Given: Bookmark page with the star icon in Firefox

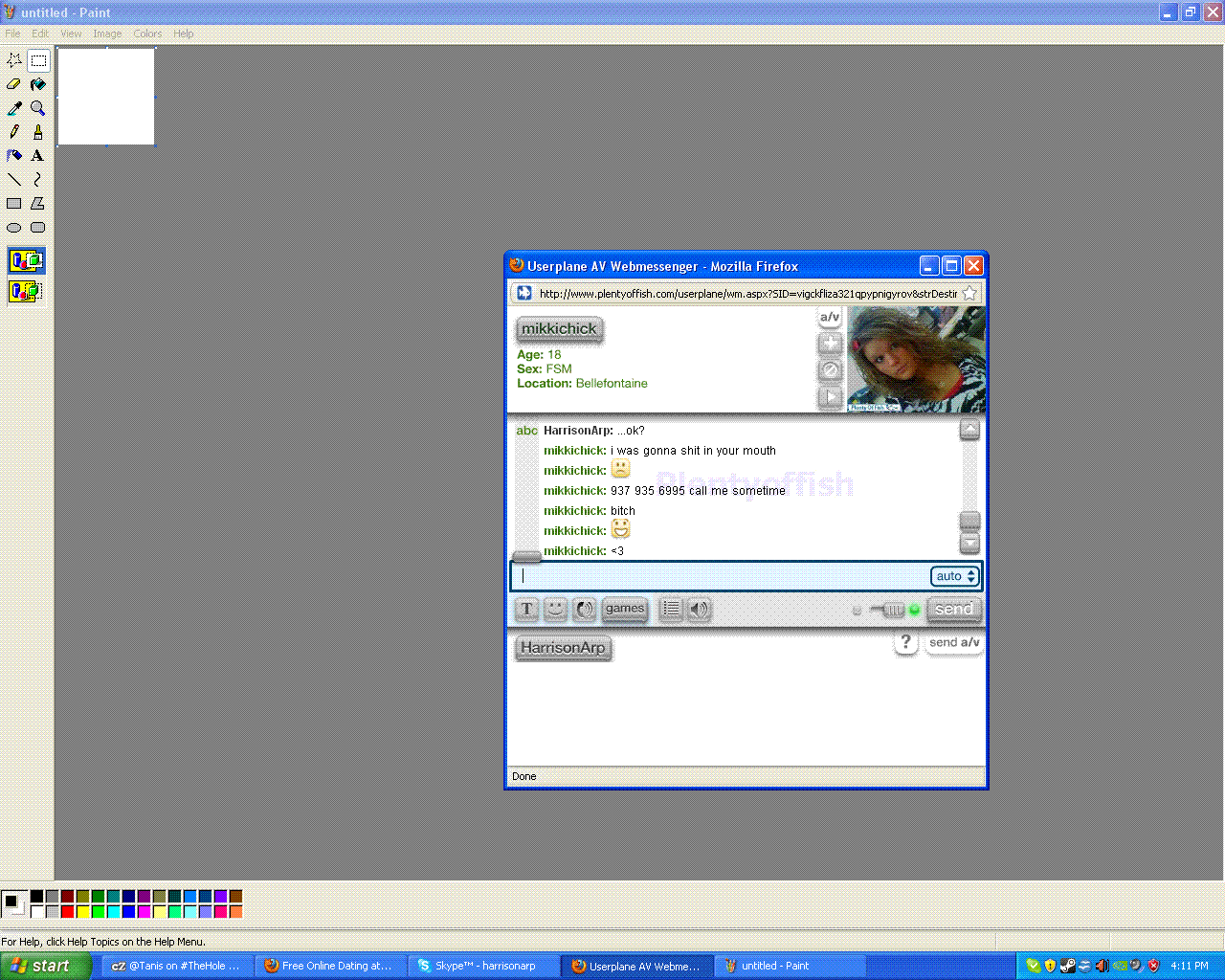Looking at the screenshot, I should 969,293.
